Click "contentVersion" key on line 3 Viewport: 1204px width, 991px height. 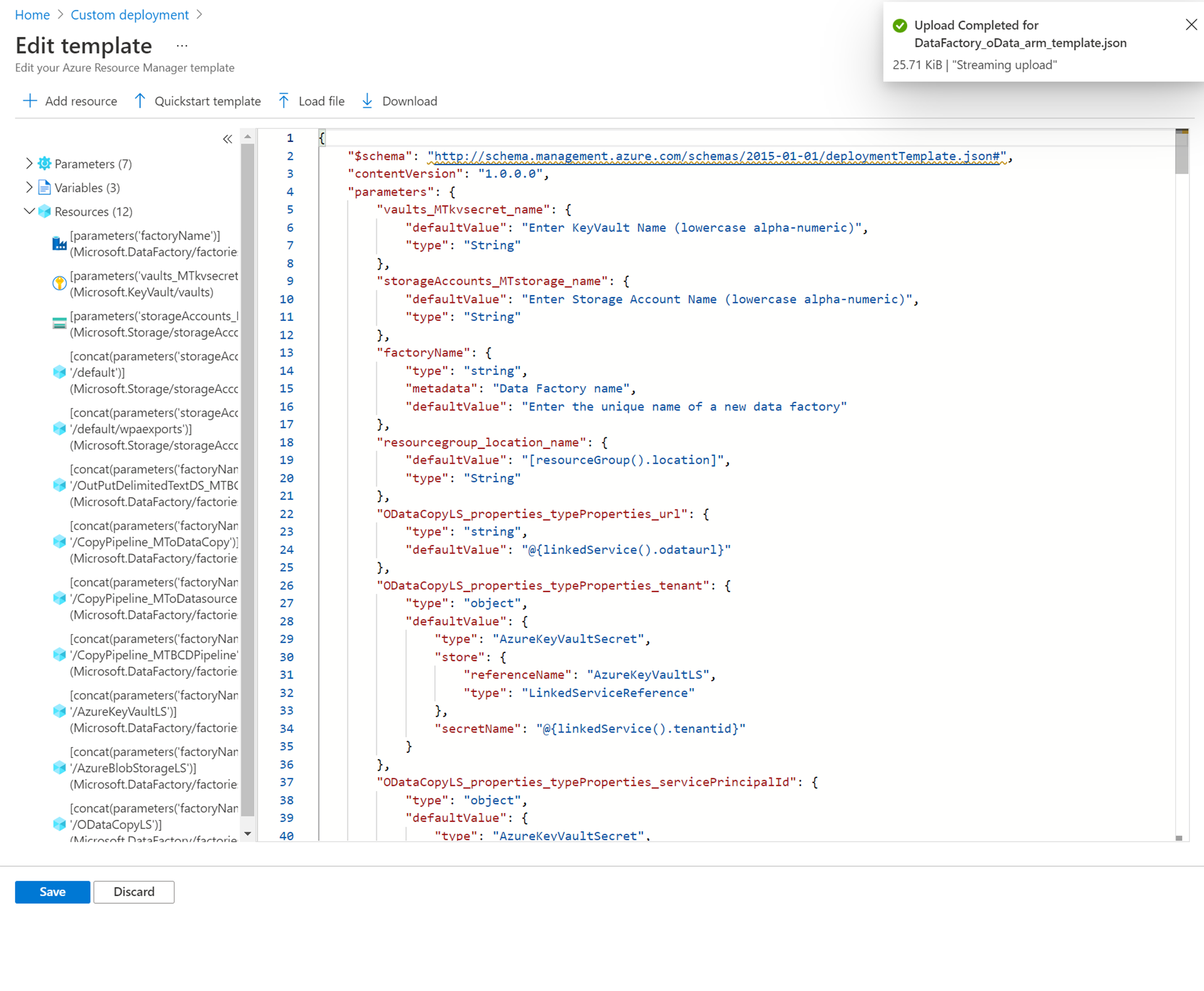[x=405, y=173]
